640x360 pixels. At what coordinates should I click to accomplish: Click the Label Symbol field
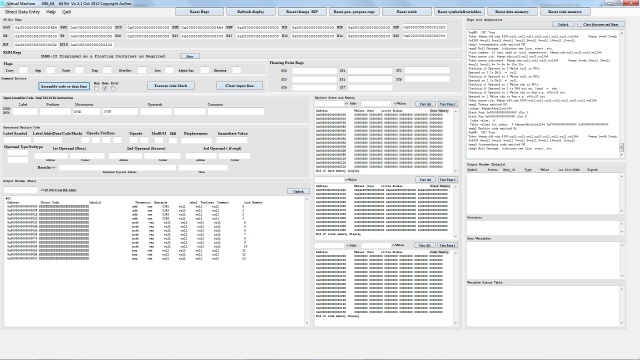18,140
